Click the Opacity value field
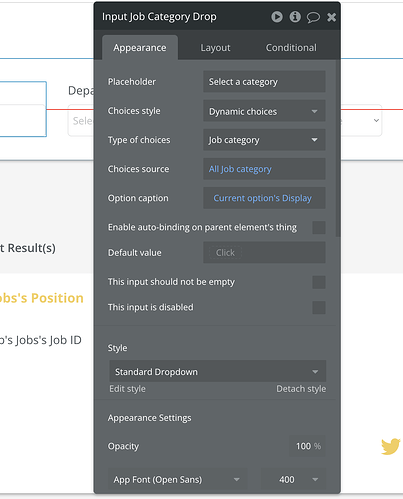Image resolution: width=403 pixels, height=499 pixels. coord(307,446)
